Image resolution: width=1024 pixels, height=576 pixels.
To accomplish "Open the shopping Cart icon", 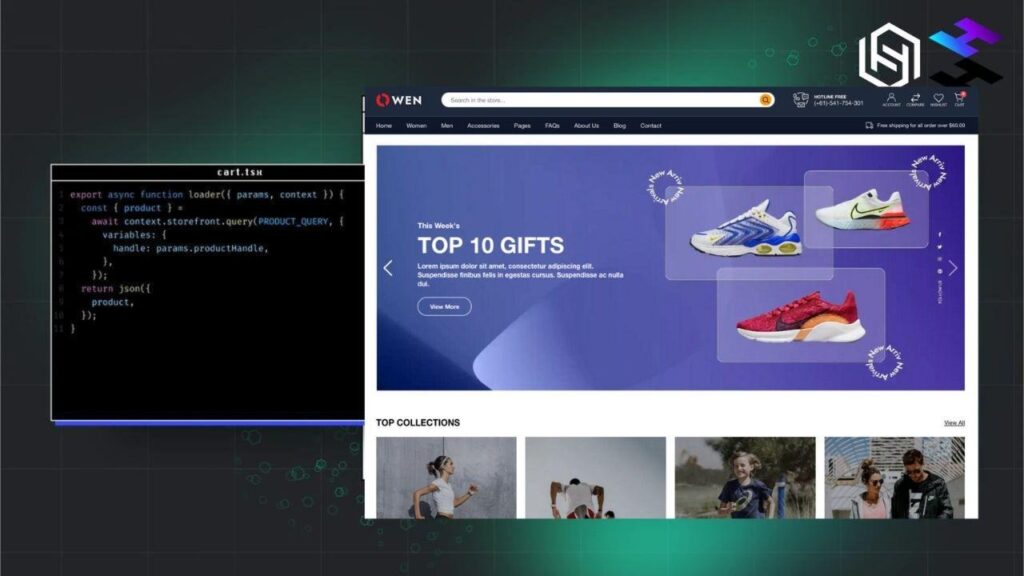I will click(x=960, y=99).
